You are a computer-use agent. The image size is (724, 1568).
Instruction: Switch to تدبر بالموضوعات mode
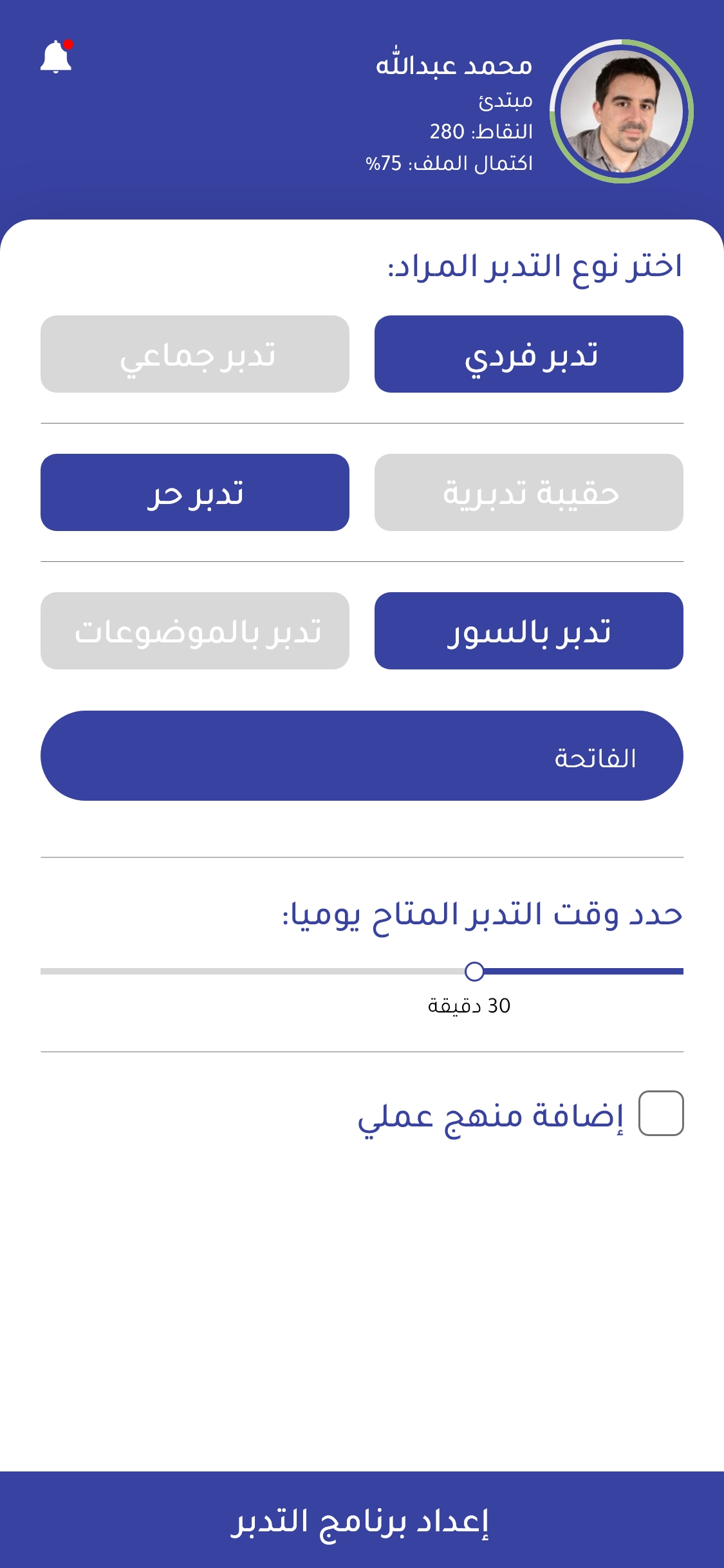195,631
